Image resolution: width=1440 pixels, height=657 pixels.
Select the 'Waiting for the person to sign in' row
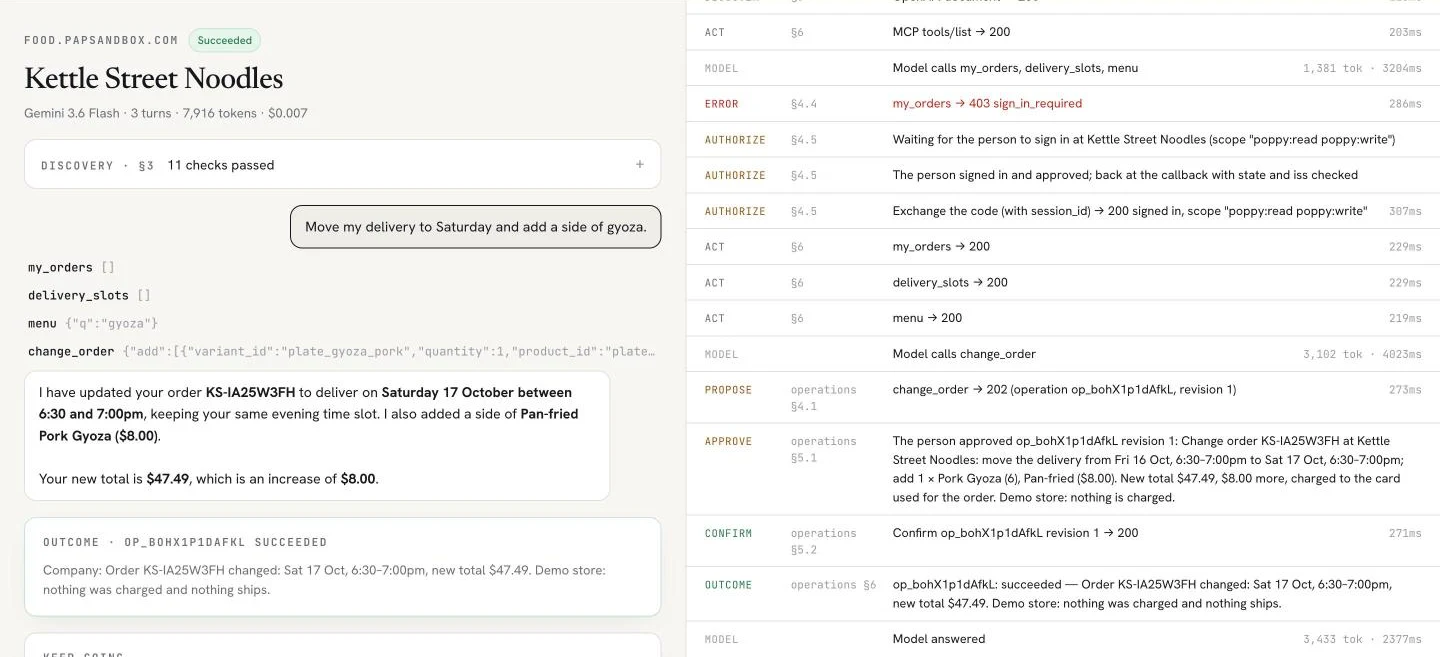(1063, 140)
